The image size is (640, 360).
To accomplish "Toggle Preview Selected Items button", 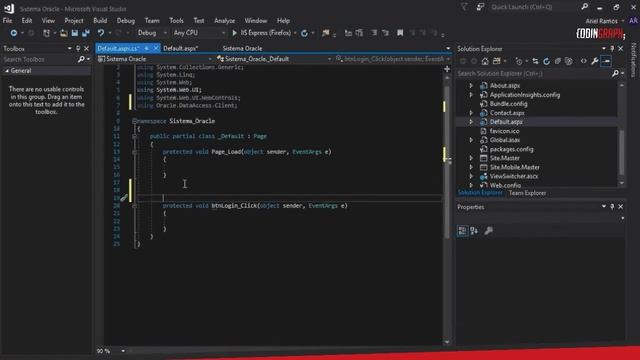I will [606, 61].
